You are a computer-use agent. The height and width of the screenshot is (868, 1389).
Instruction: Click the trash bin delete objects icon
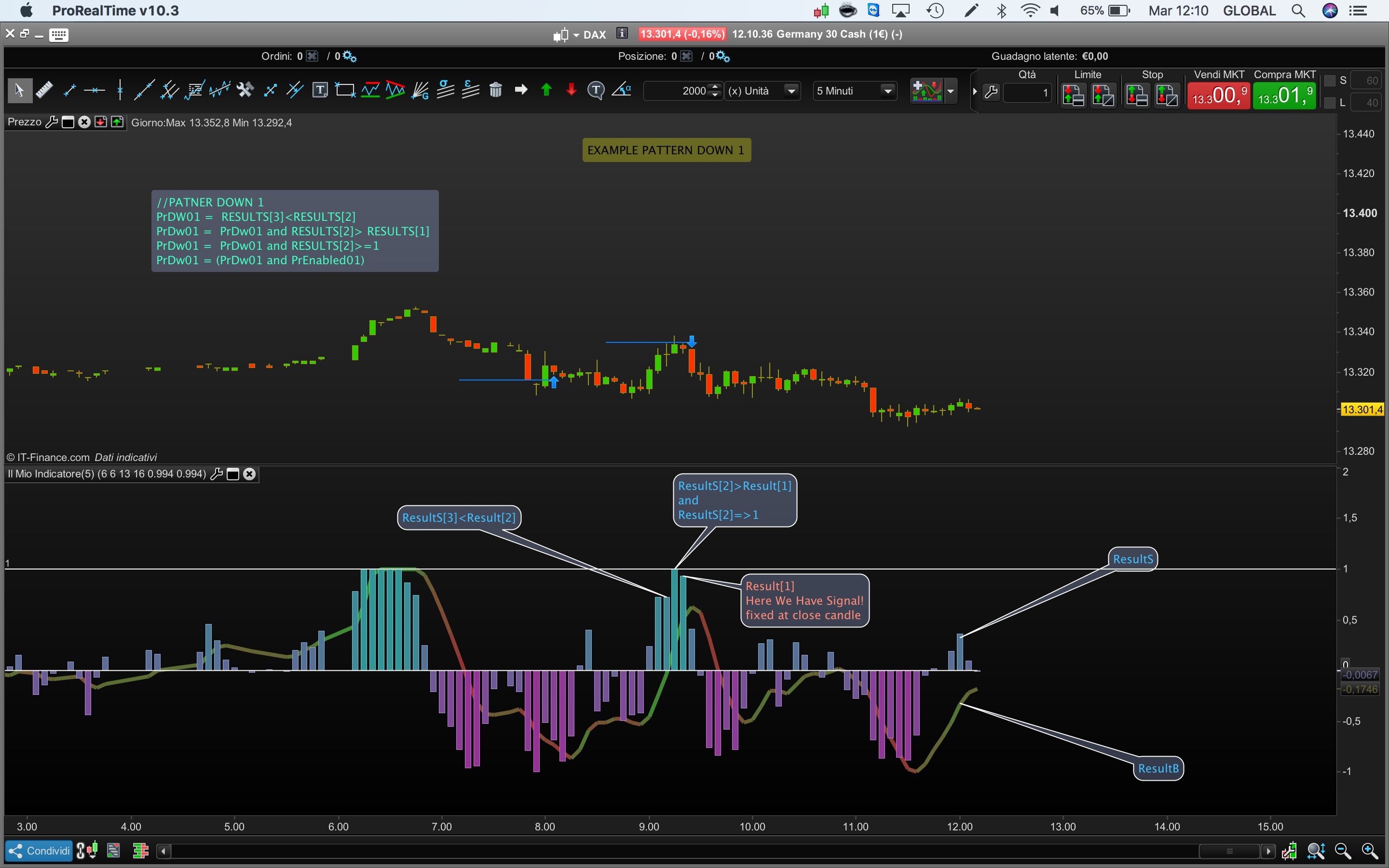495,90
